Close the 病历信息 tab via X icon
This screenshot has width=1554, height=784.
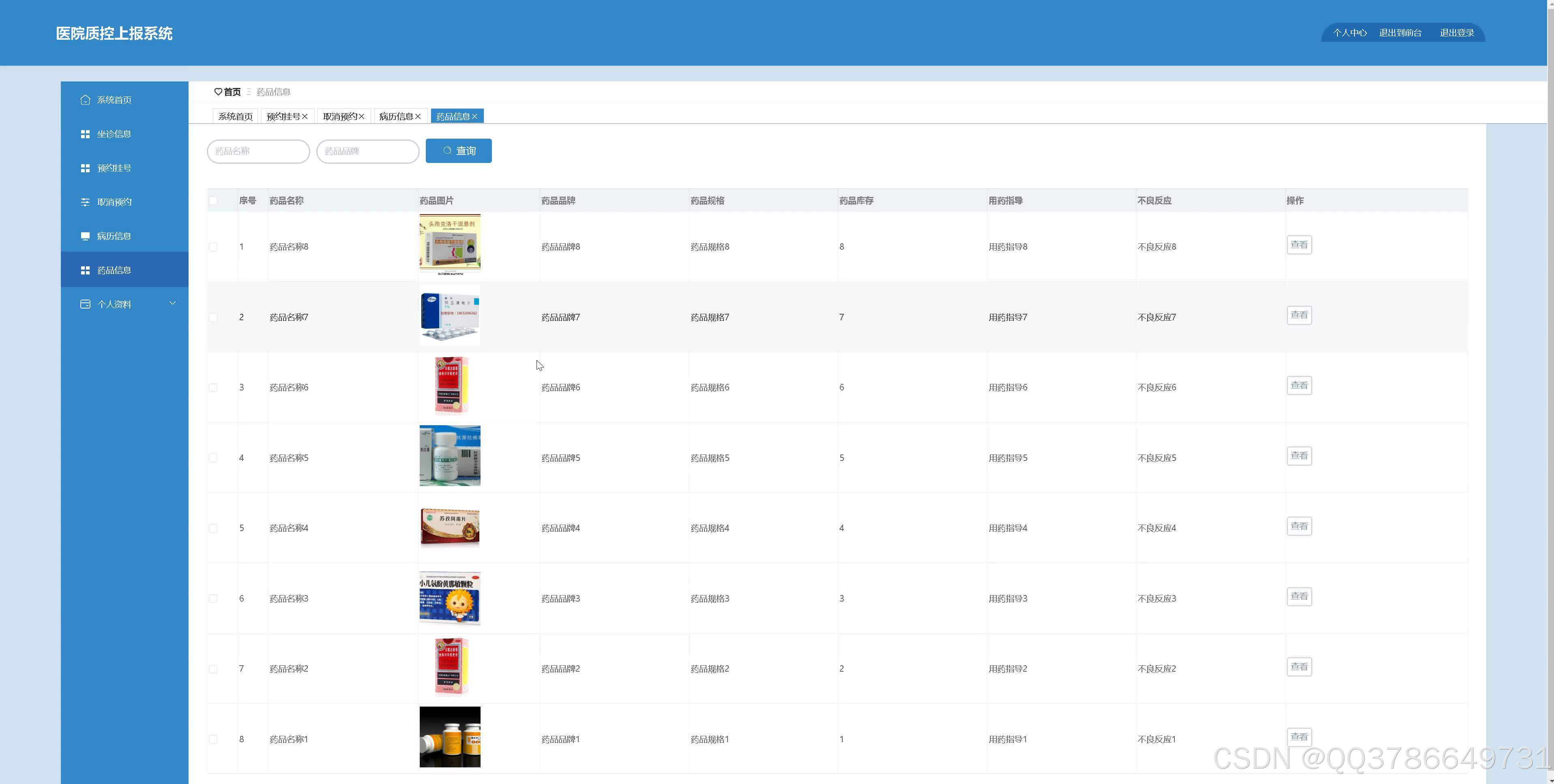[x=418, y=116]
